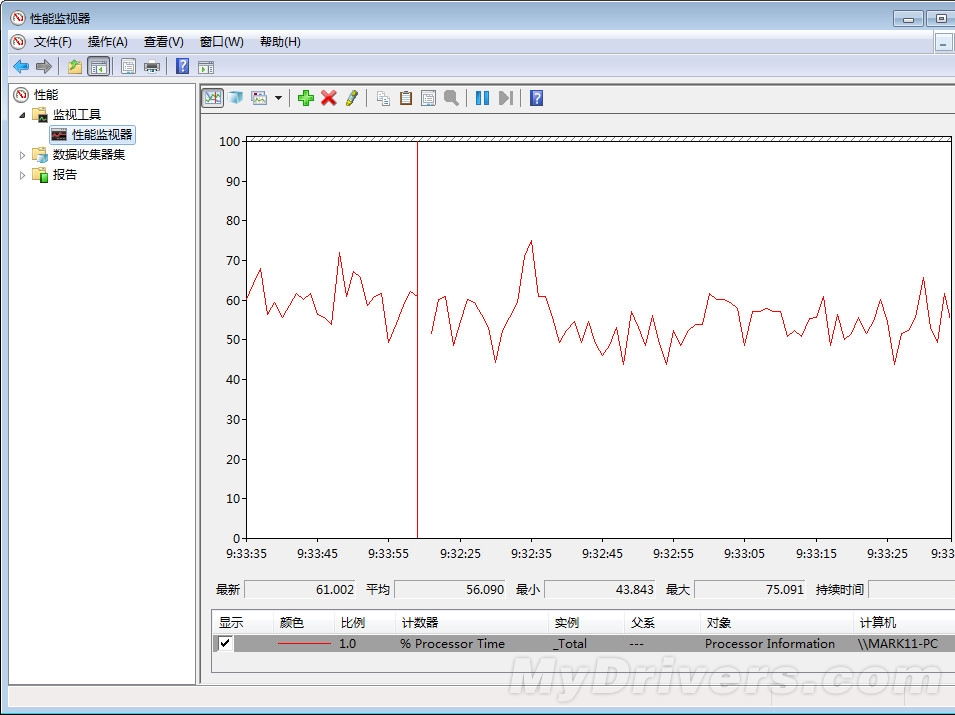
Task: Click the print icon in main toolbar
Action: pos(152,67)
